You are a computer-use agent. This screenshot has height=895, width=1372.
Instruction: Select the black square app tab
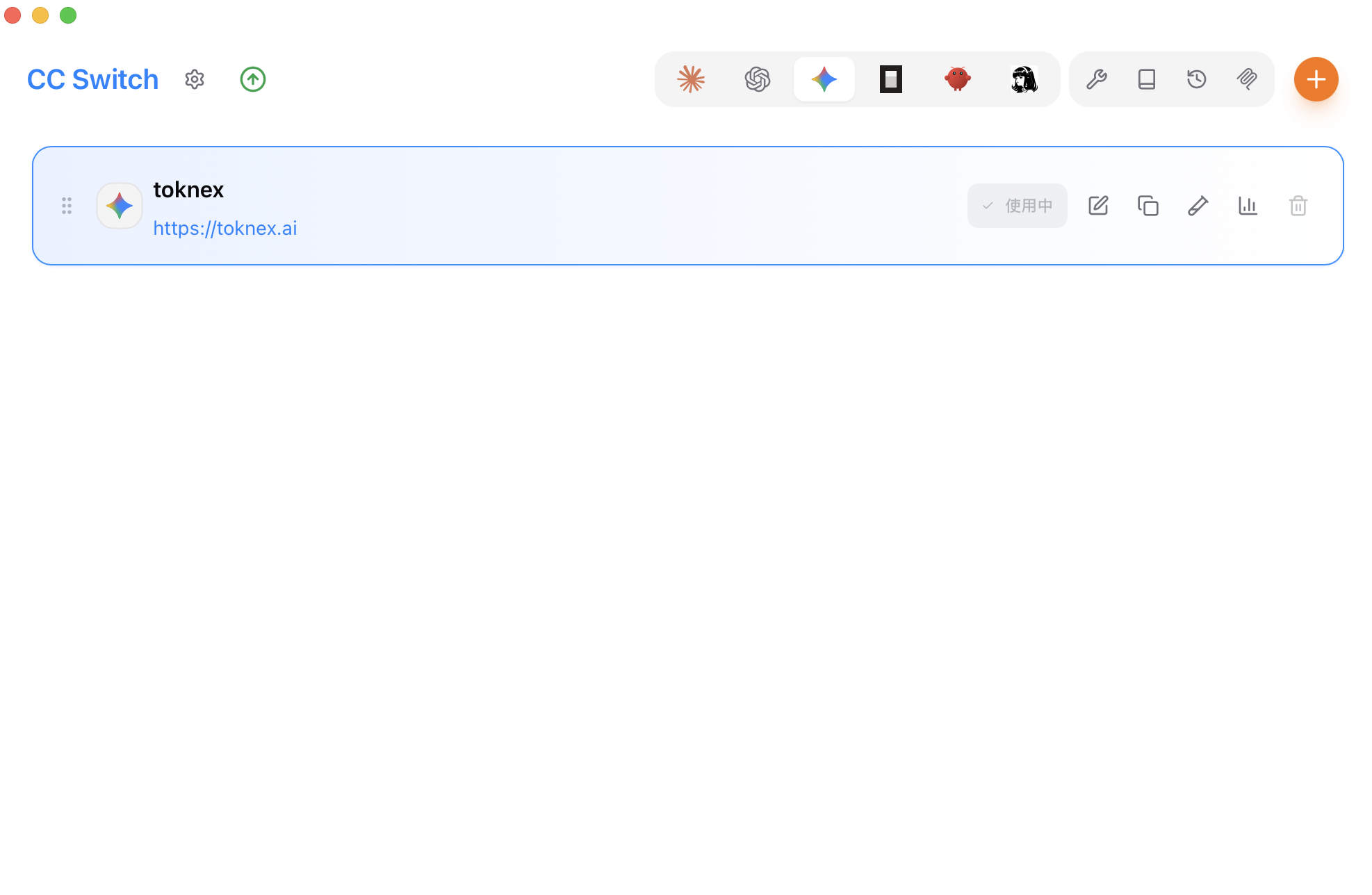tap(891, 79)
